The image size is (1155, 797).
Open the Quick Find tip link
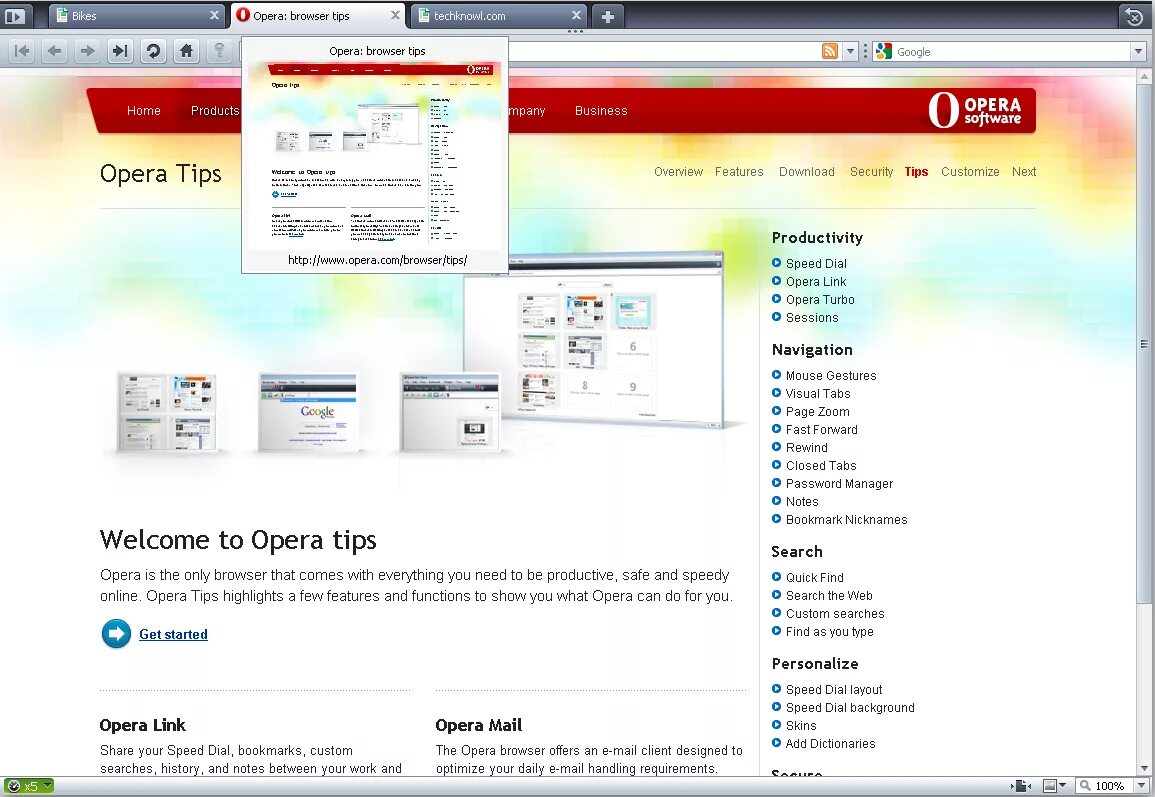click(x=815, y=577)
